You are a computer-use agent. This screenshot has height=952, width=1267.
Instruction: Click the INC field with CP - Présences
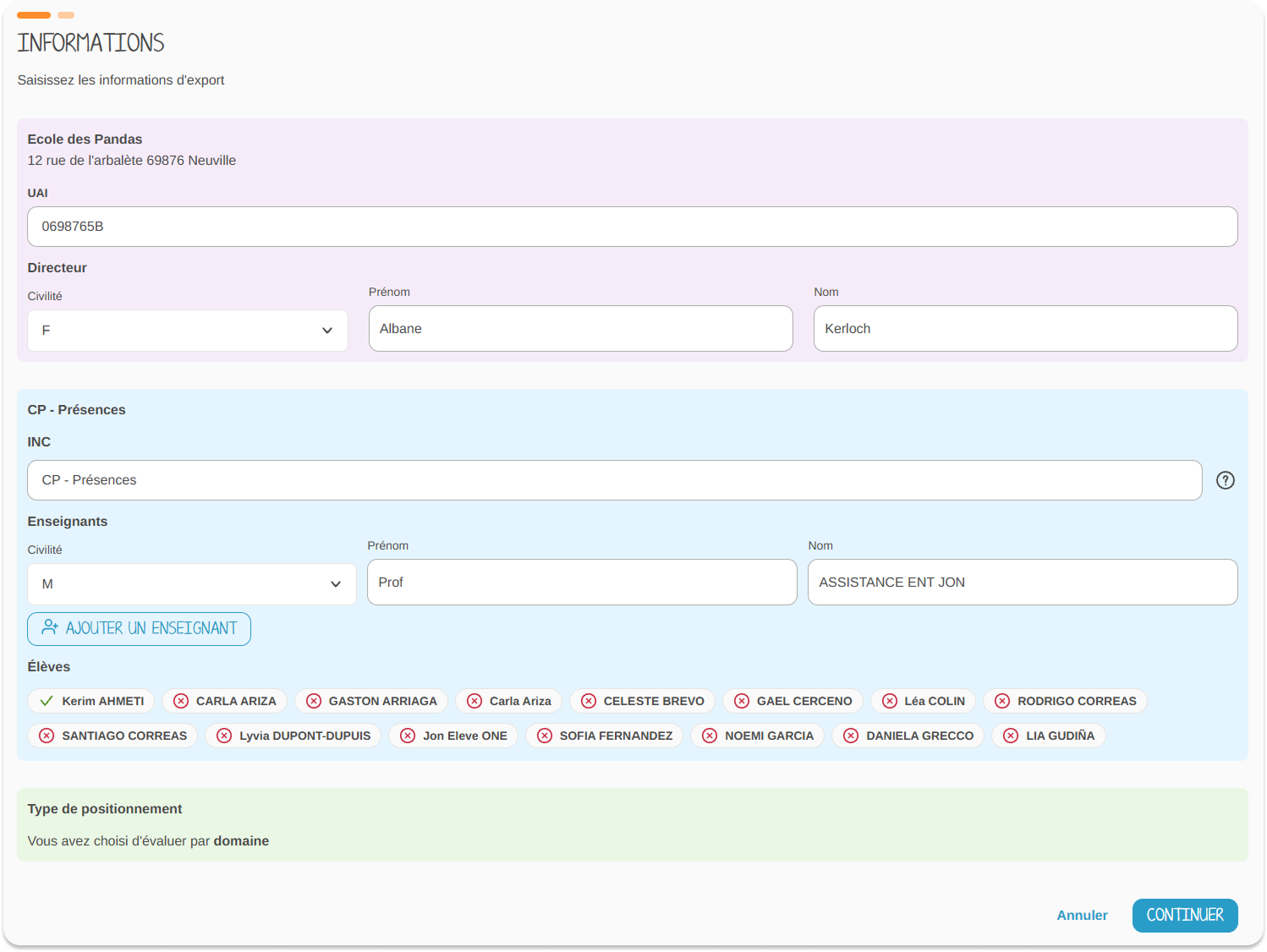pos(615,480)
